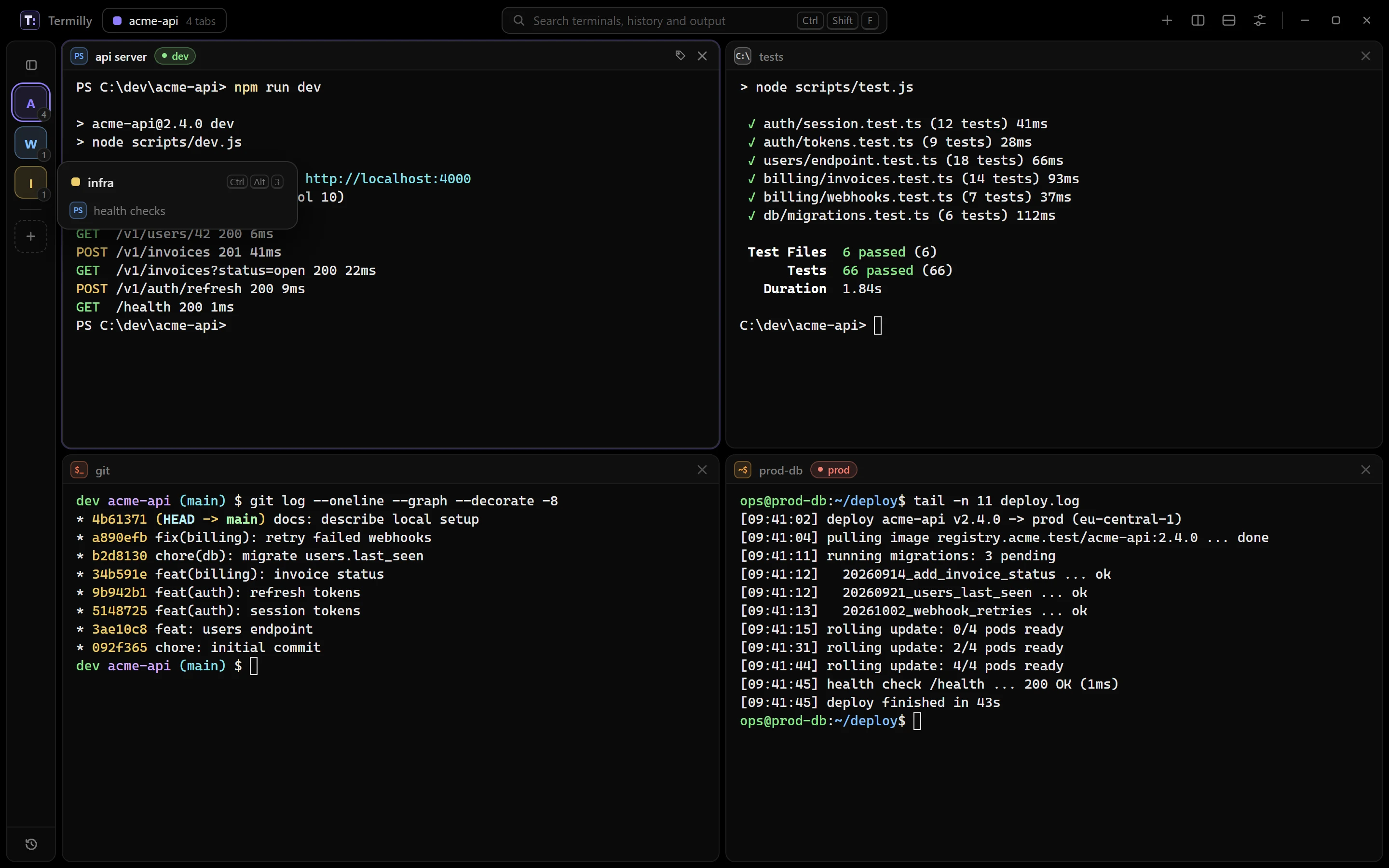This screenshot has height=868, width=1389.
Task: Click shell icon of prod-db pane
Action: (x=743, y=470)
